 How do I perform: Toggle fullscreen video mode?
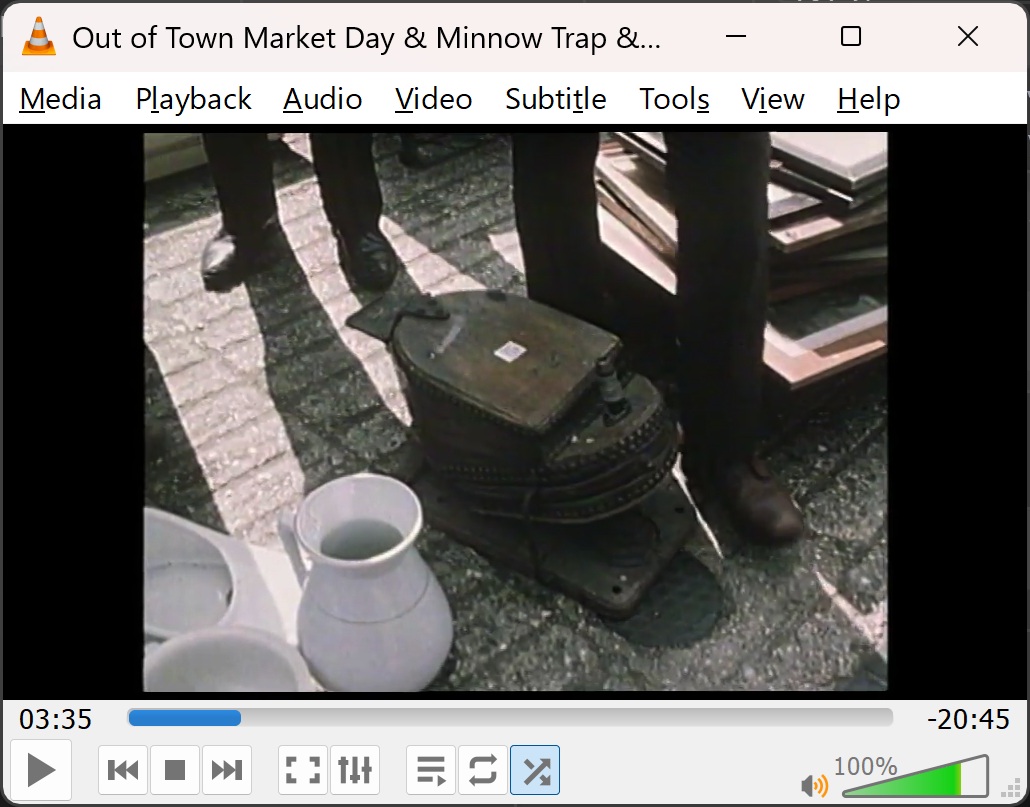(x=303, y=770)
